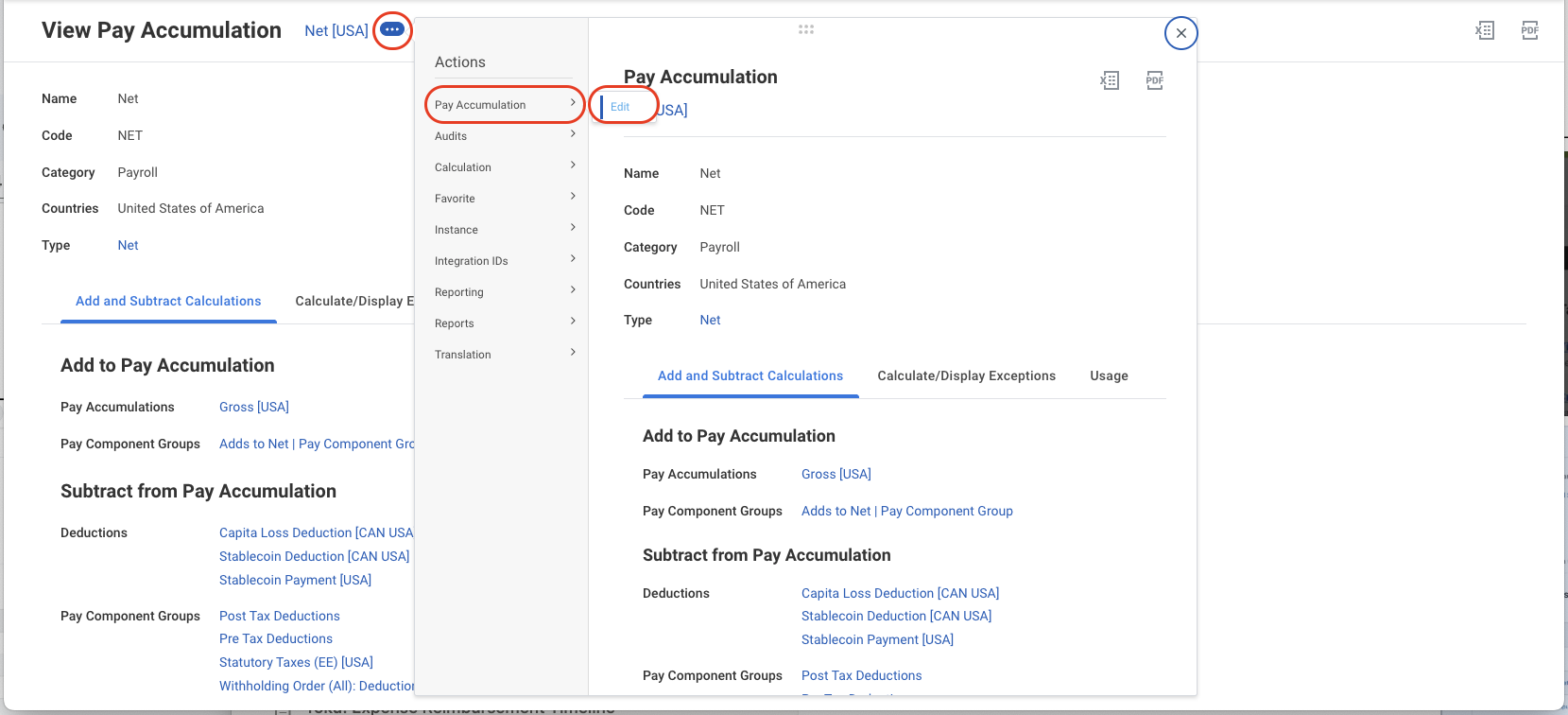Open main page Post Tax Deductions link
Image resolution: width=1568 pixels, height=715 pixels.
pyautogui.click(x=280, y=616)
